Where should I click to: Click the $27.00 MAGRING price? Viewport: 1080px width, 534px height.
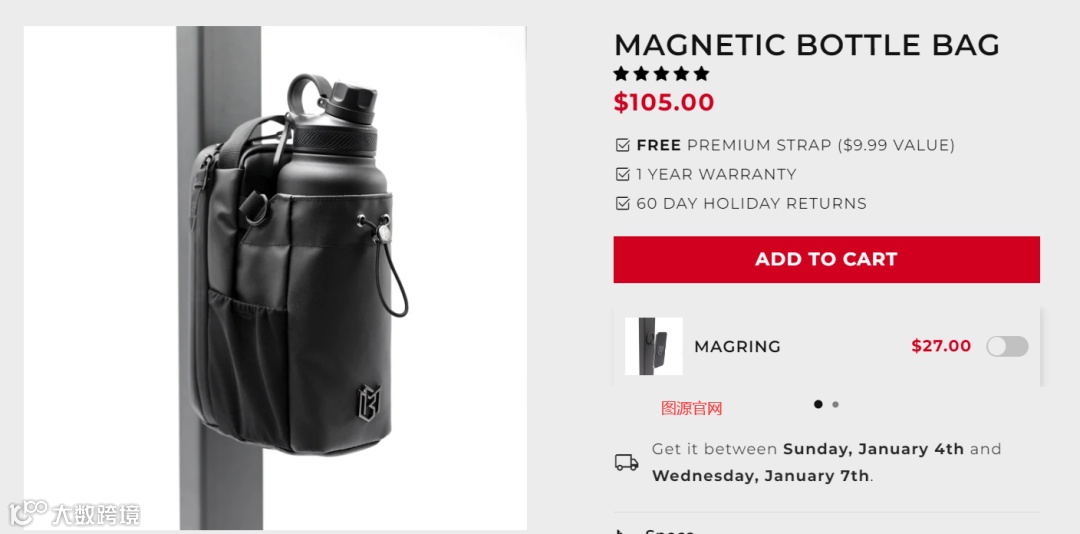click(x=941, y=346)
